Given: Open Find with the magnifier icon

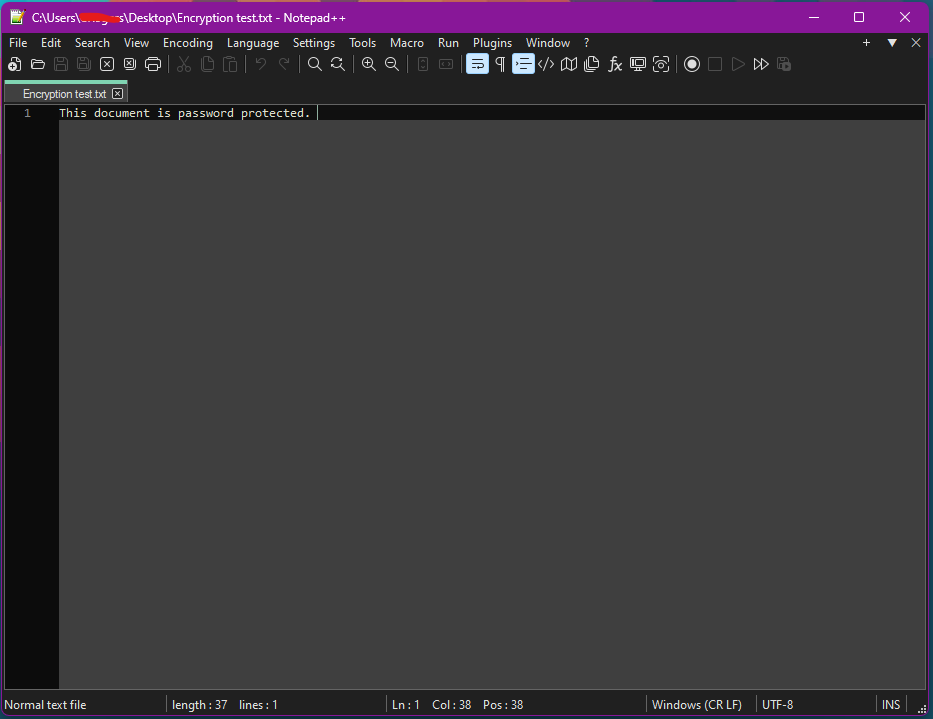Looking at the screenshot, I should tap(315, 64).
